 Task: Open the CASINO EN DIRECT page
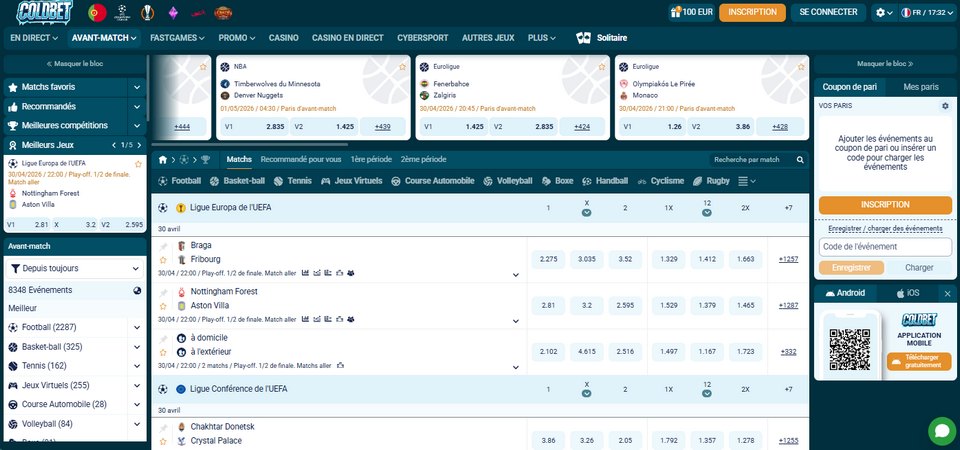348,38
